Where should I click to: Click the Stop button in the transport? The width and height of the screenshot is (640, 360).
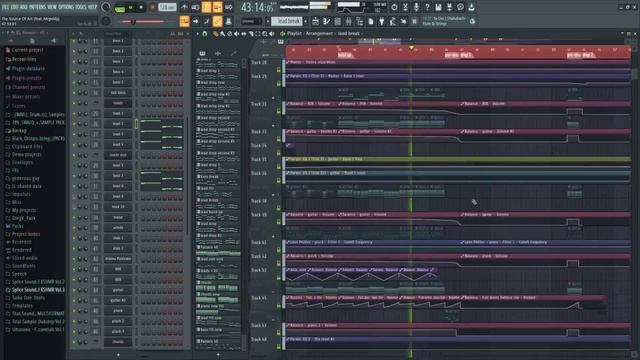pos(141,7)
